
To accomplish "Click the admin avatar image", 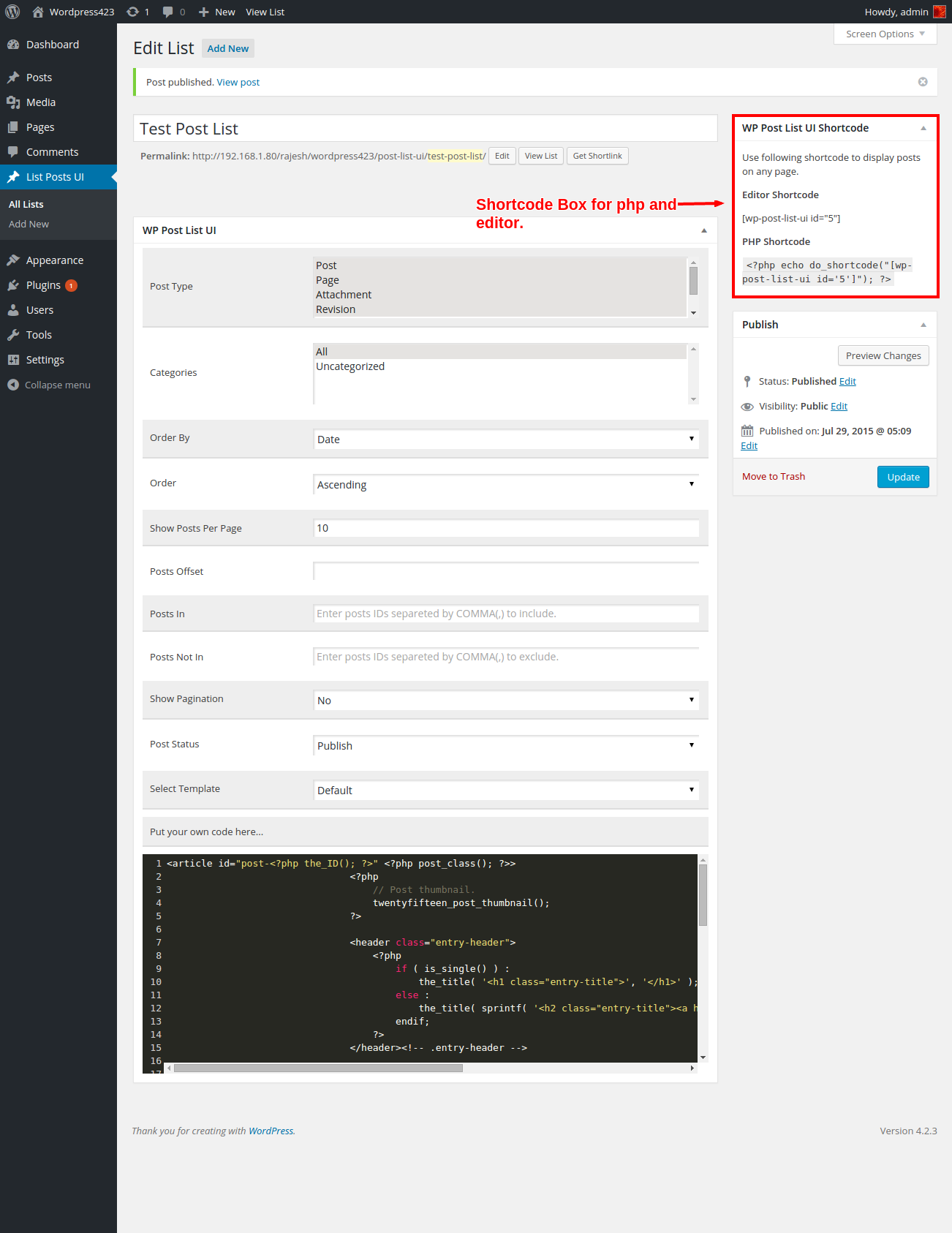I will [x=940, y=12].
